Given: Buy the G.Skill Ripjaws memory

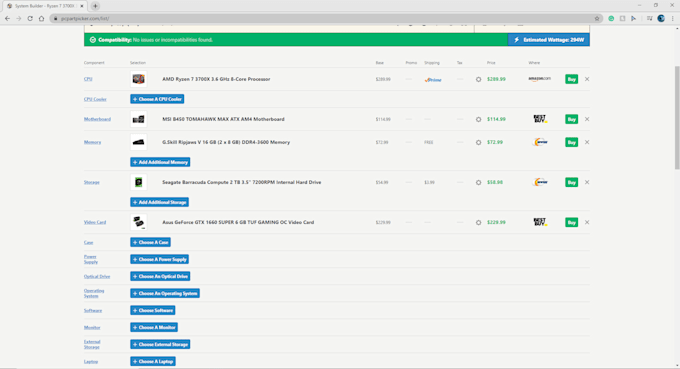Looking at the screenshot, I should pyautogui.click(x=572, y=142).
